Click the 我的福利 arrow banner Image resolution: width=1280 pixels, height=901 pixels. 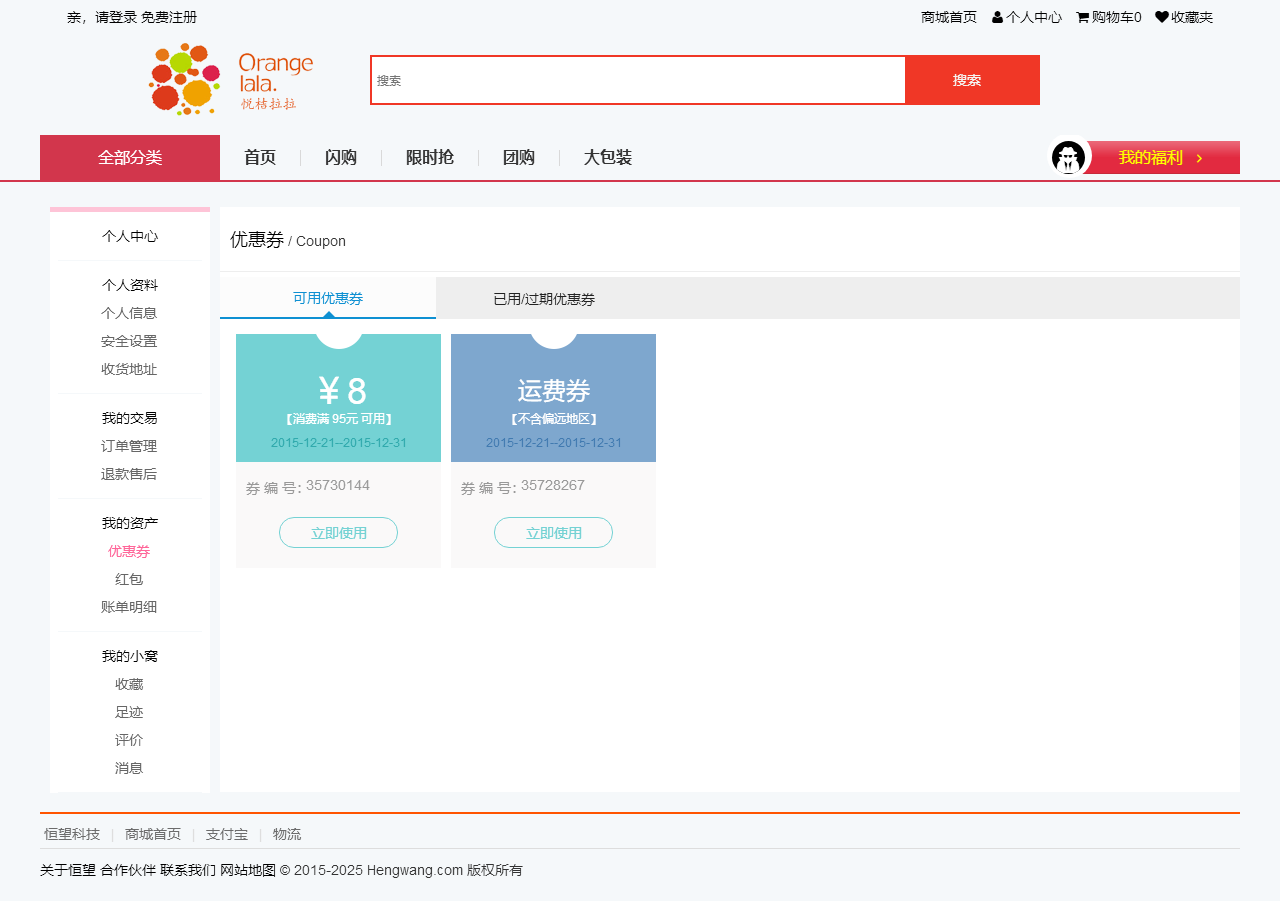point(1163,158)
